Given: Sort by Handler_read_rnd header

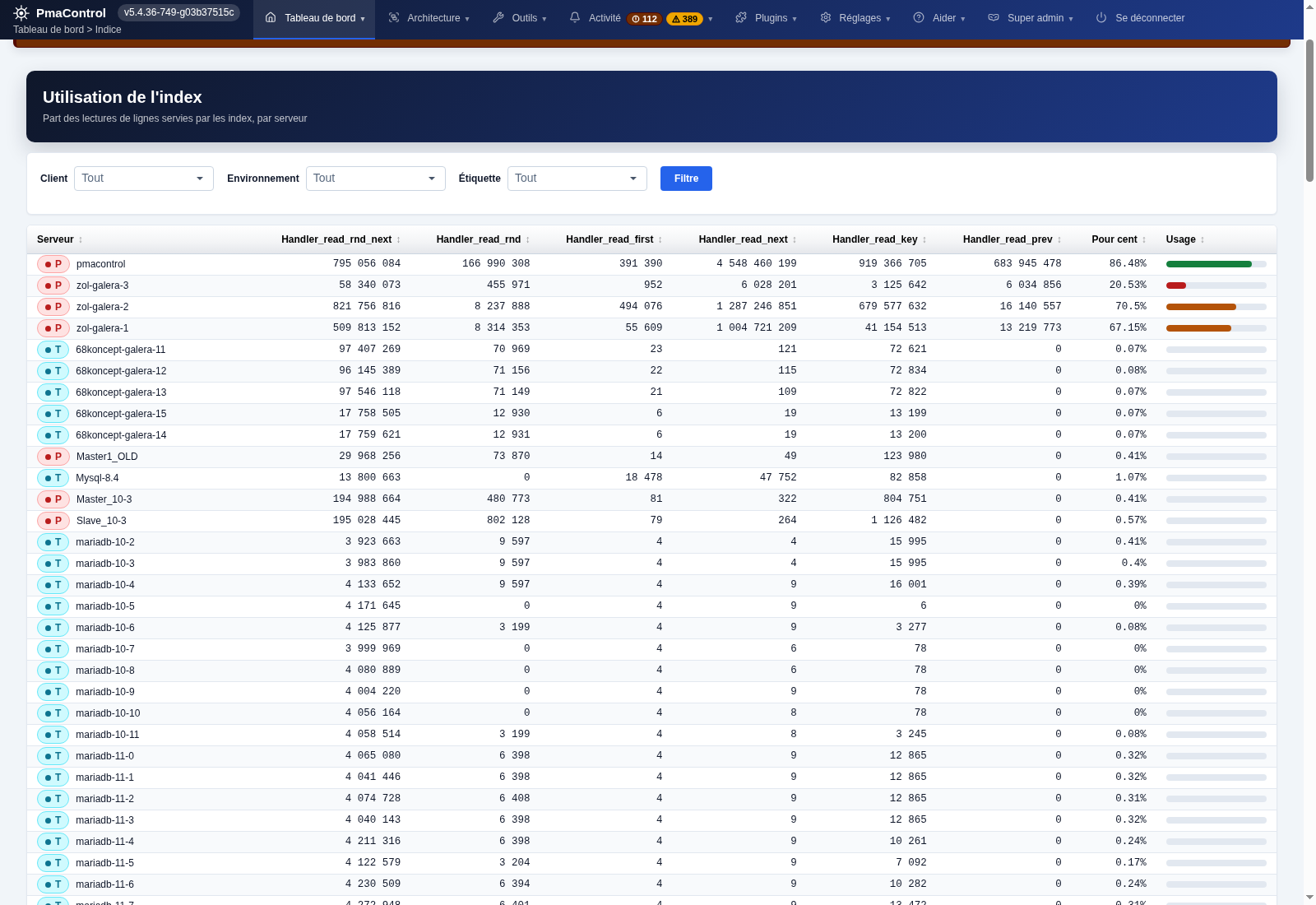Looking at the screenshot, I should point(483,239).
